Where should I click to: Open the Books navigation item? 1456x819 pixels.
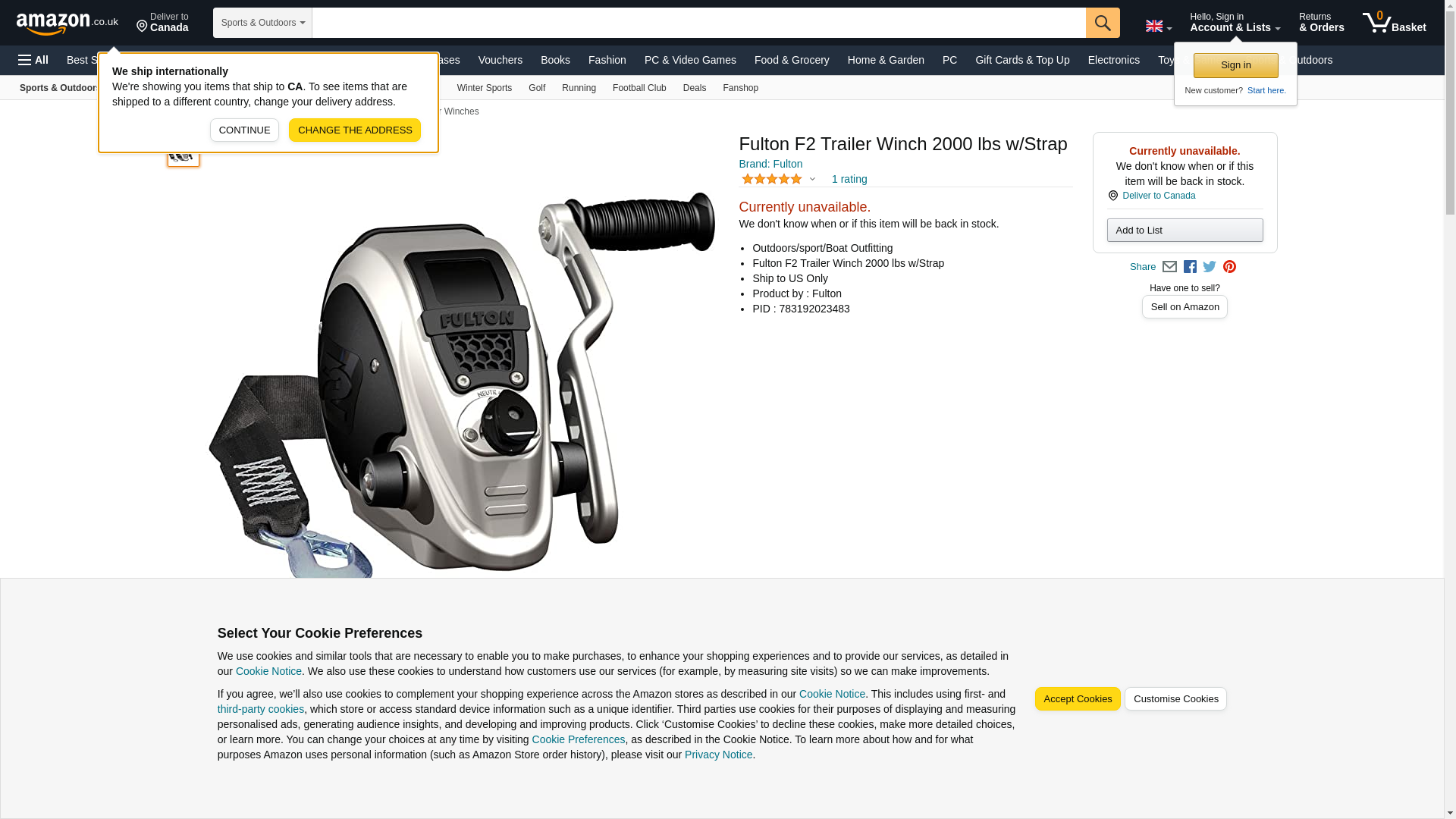tap(555, 60)
